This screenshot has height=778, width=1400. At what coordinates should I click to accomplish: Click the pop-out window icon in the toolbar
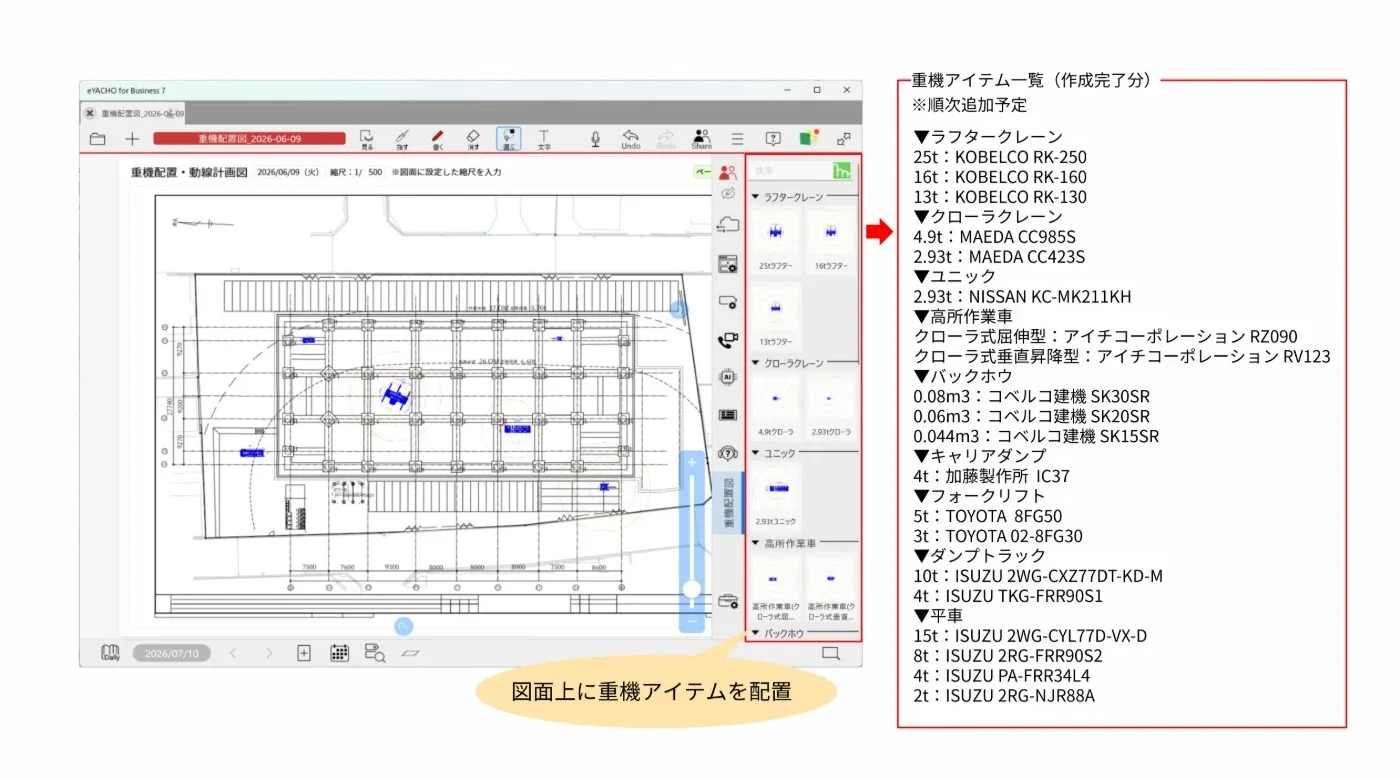coord(844,139)
